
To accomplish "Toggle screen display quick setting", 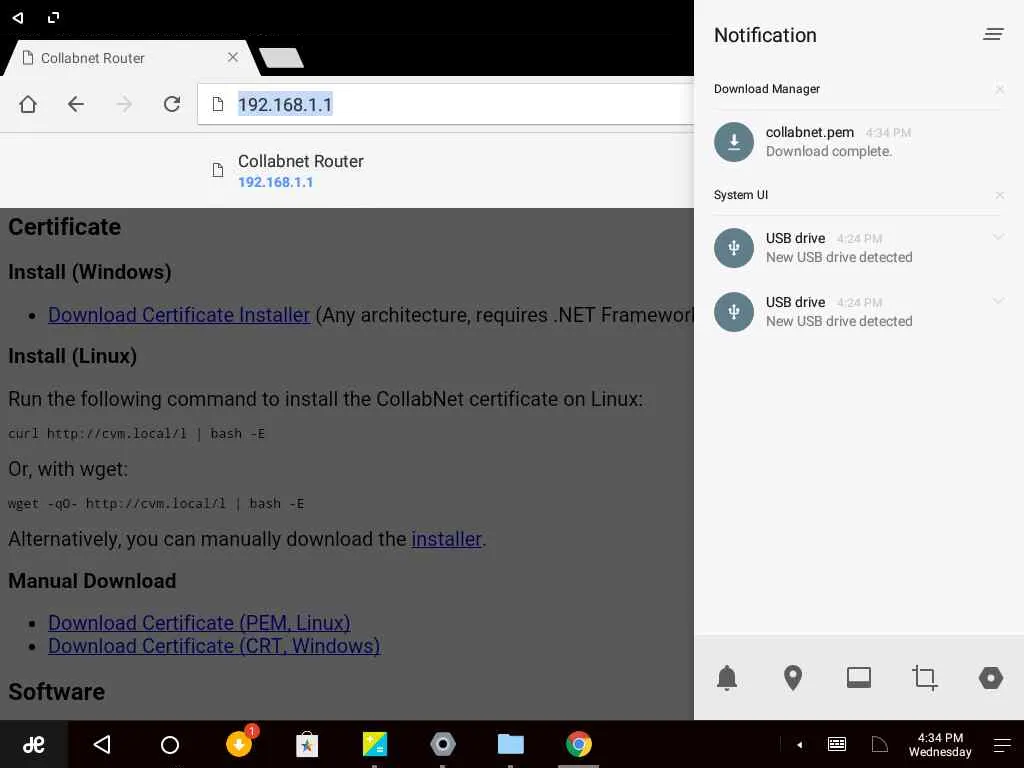I will point(859,678).
